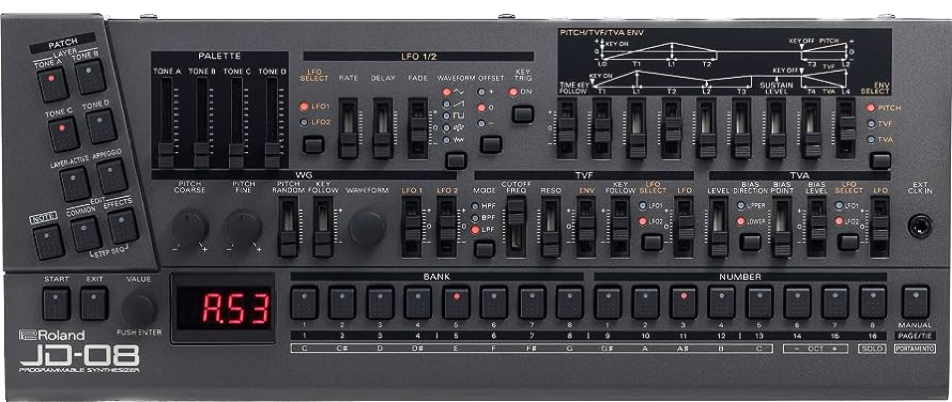This screenshot has width=952, height=402.
Task: Choose Number button 2
Action: [645, 303]
